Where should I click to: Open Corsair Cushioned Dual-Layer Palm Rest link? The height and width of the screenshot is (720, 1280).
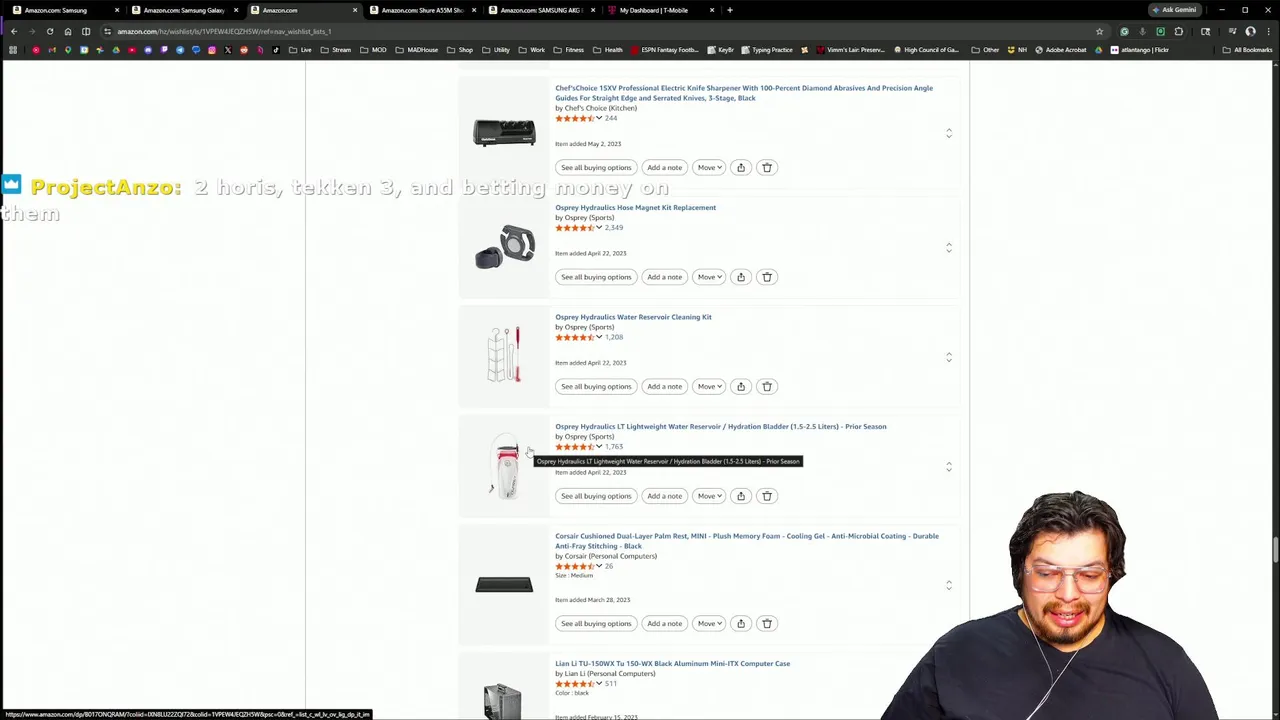click(x=747, y=541)
